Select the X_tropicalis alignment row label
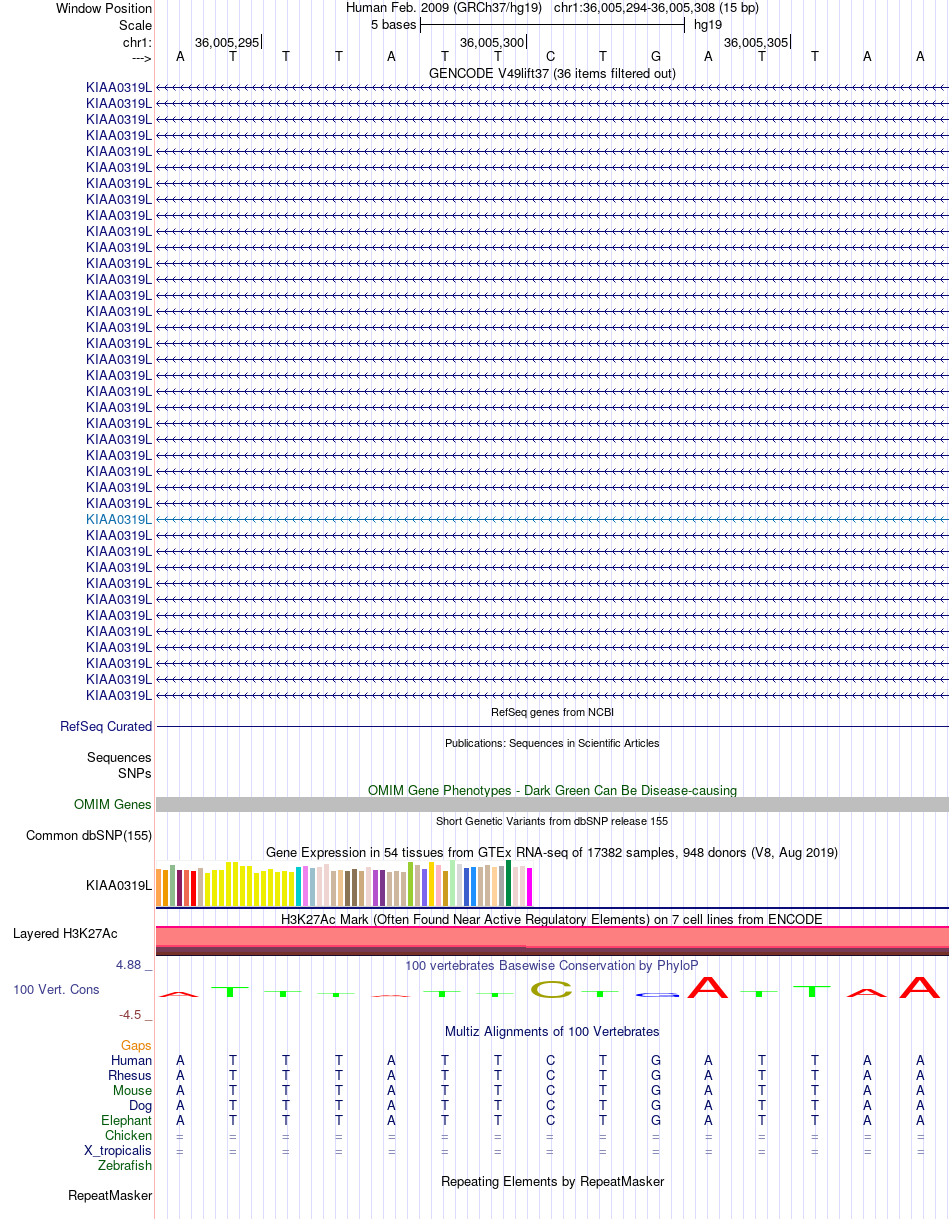The image size is (950, 1219). coord(118,1150)
